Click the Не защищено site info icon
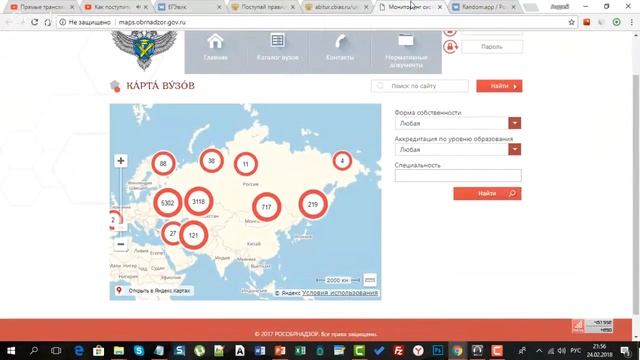640x360 pixels. coord(62,22)
